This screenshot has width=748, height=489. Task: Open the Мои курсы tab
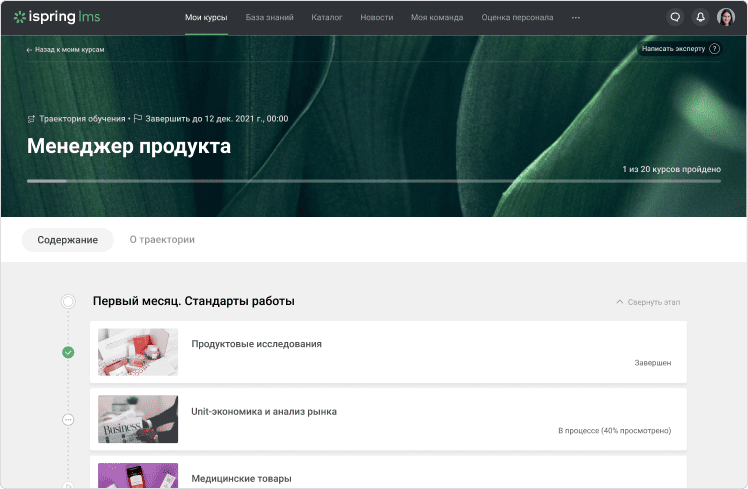(206, 18)
